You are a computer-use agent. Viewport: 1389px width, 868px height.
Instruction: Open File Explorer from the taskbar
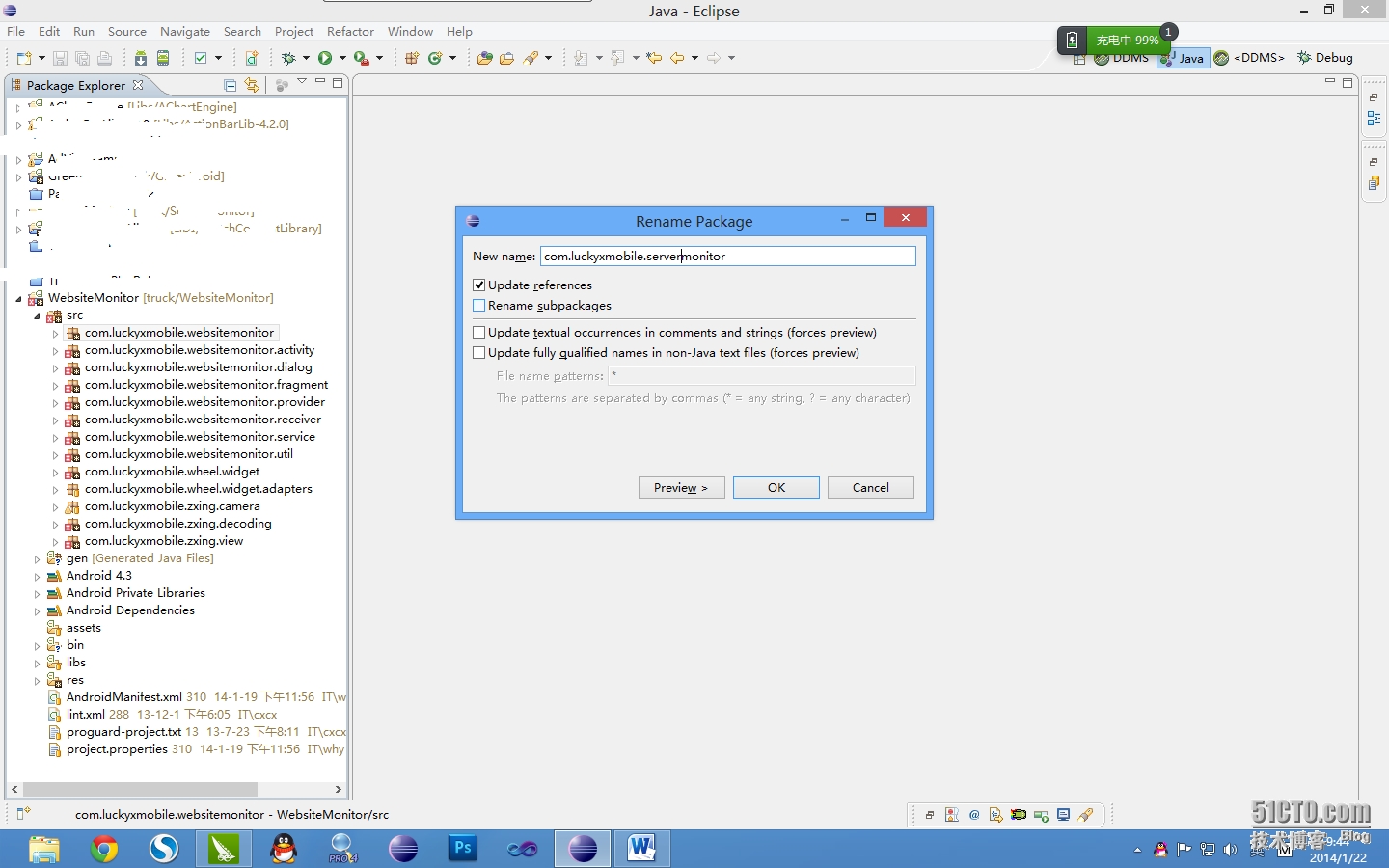(44, 849)
